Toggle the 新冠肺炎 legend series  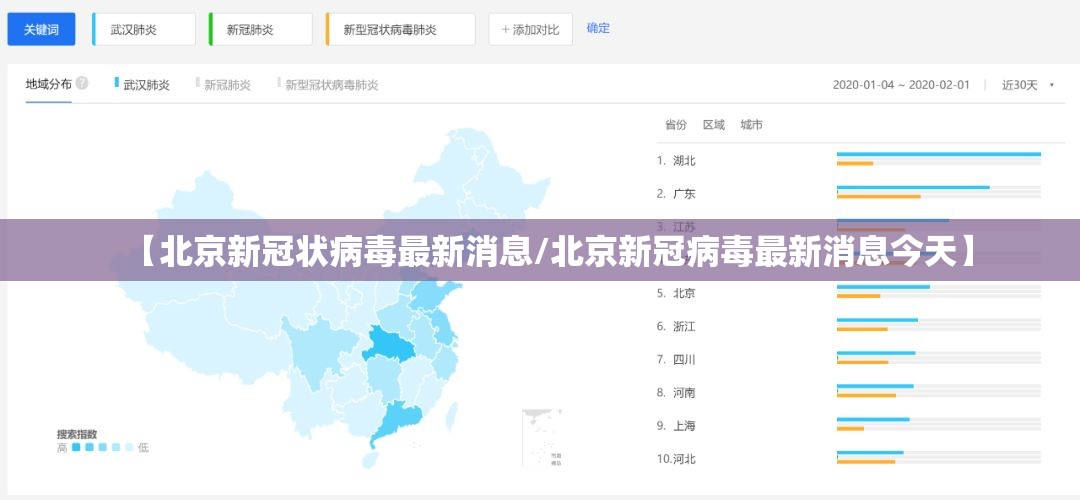point(224,85)
